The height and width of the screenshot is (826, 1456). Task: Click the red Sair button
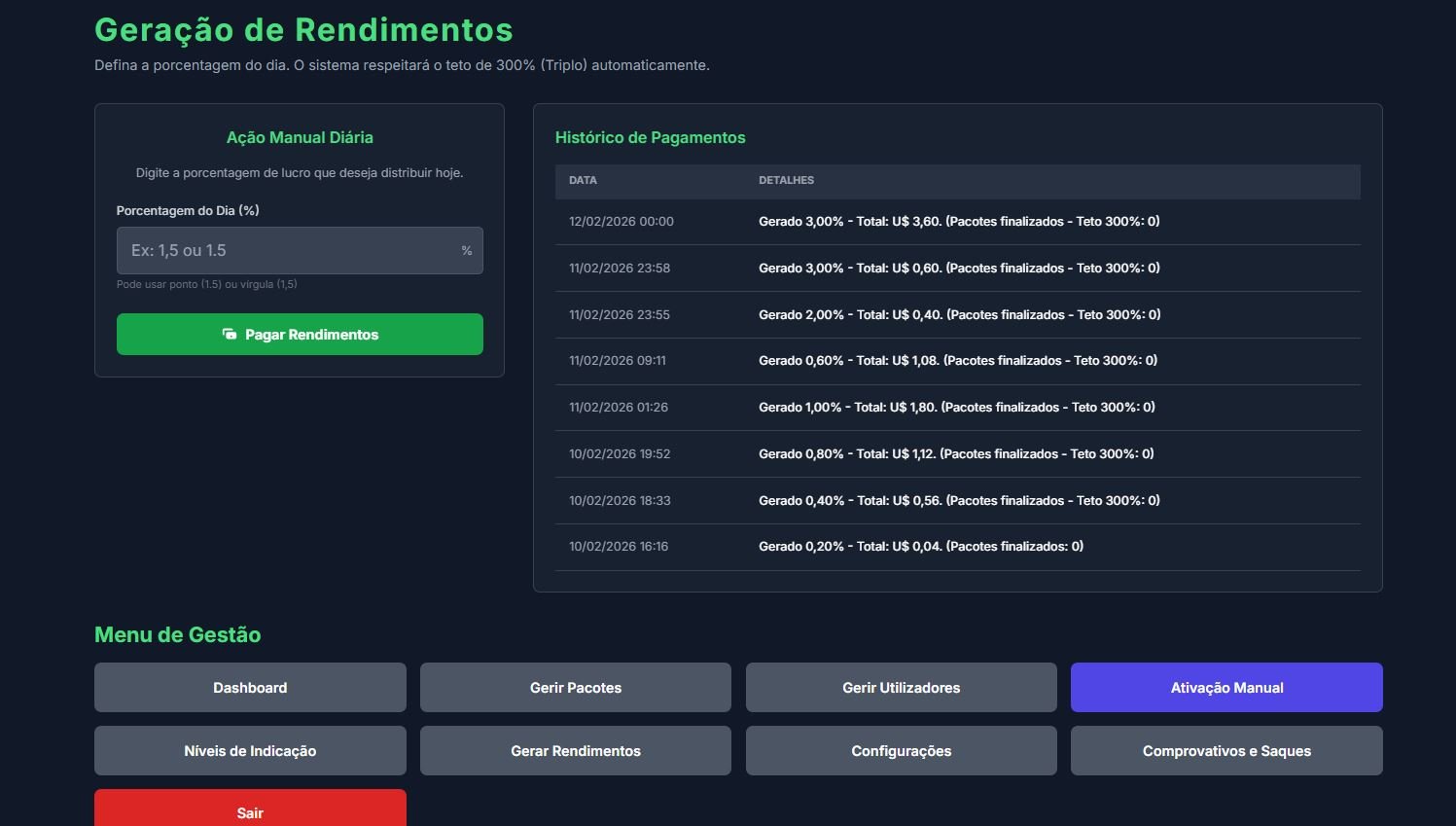250,811
